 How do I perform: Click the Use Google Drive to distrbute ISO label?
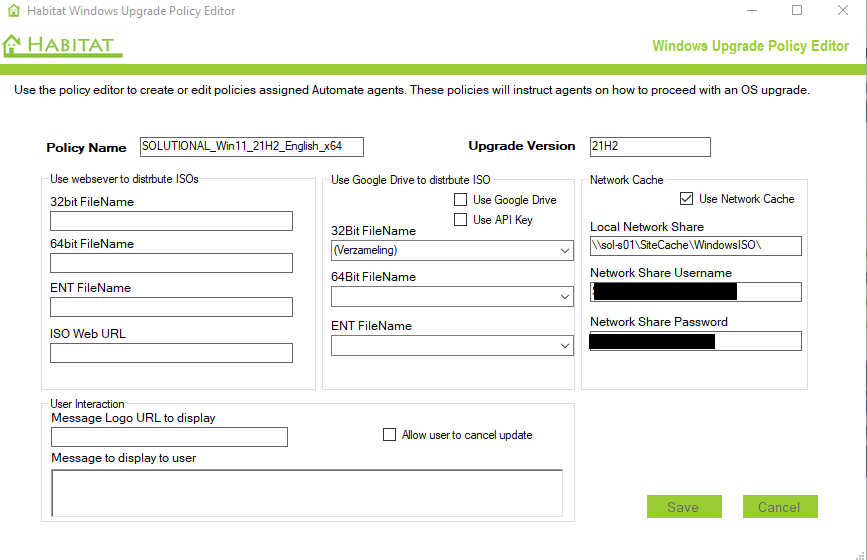410,180
